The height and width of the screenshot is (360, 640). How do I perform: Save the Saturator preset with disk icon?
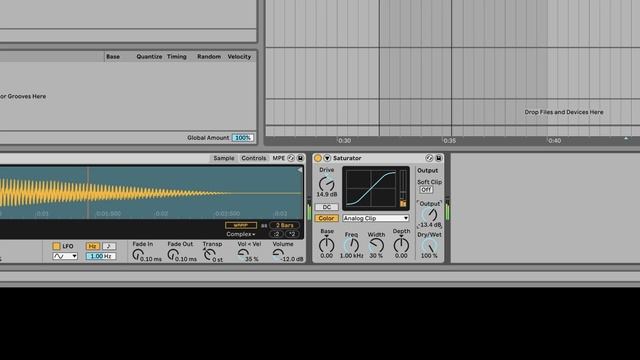[x=439, y=158]
